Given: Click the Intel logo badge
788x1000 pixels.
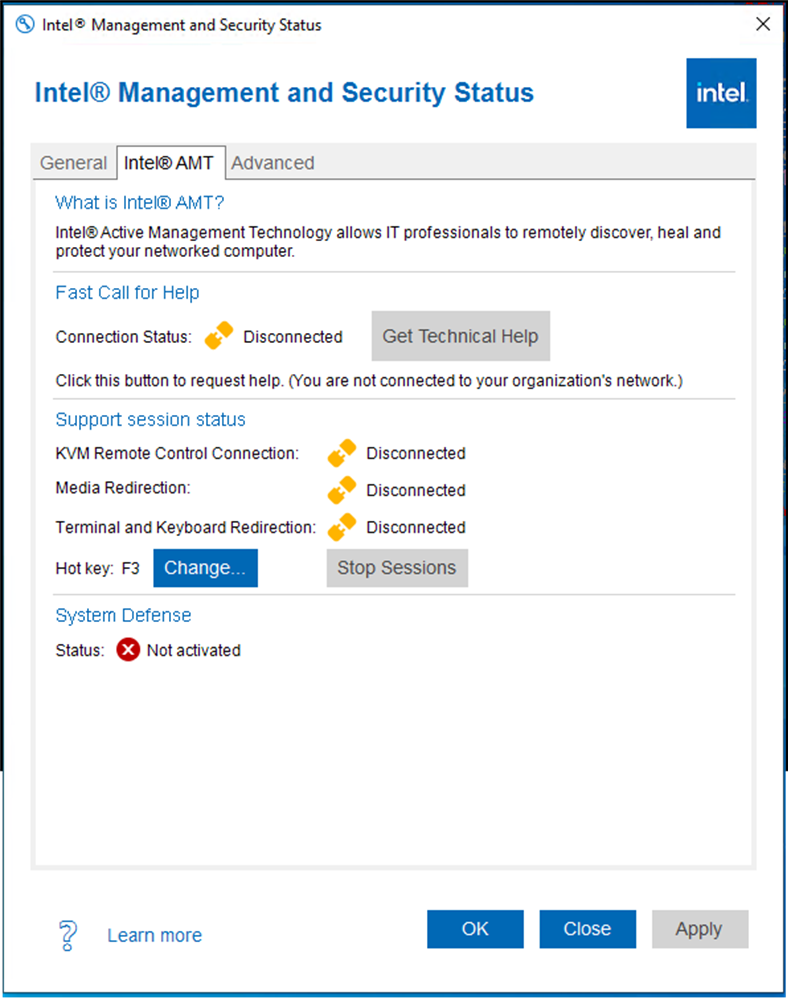Looking at the screenshot, I should (721, 93).
